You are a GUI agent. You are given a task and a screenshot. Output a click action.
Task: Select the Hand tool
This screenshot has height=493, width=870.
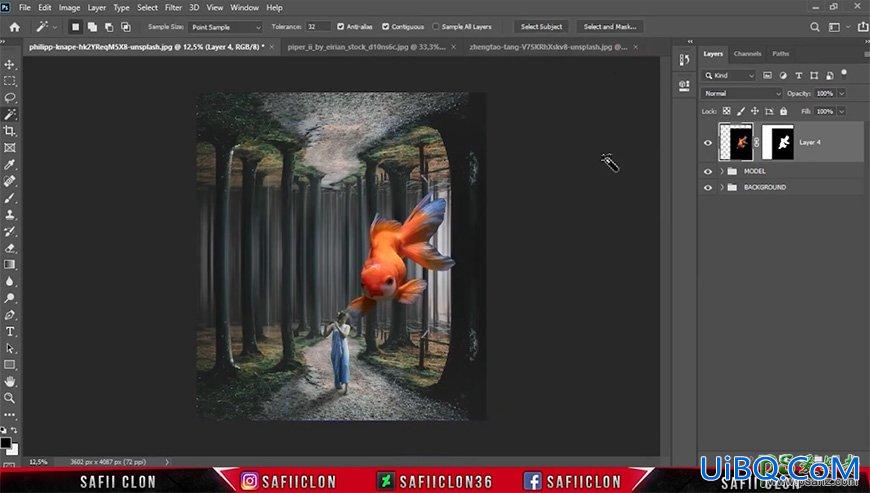[x=9, y=382]
